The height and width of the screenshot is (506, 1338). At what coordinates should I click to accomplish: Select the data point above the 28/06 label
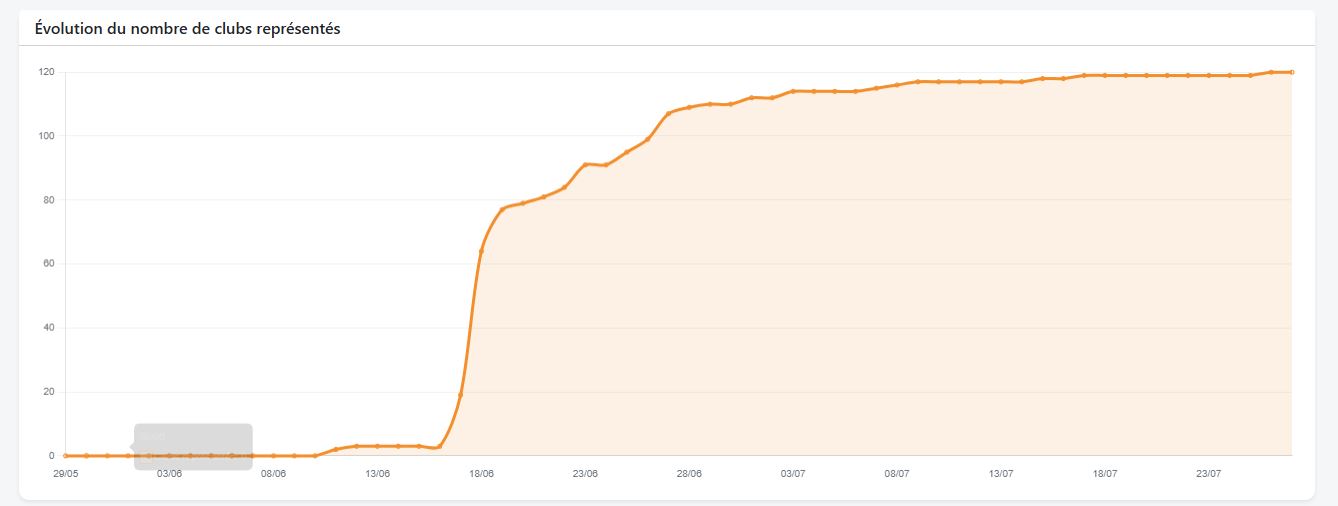(689, 107)
